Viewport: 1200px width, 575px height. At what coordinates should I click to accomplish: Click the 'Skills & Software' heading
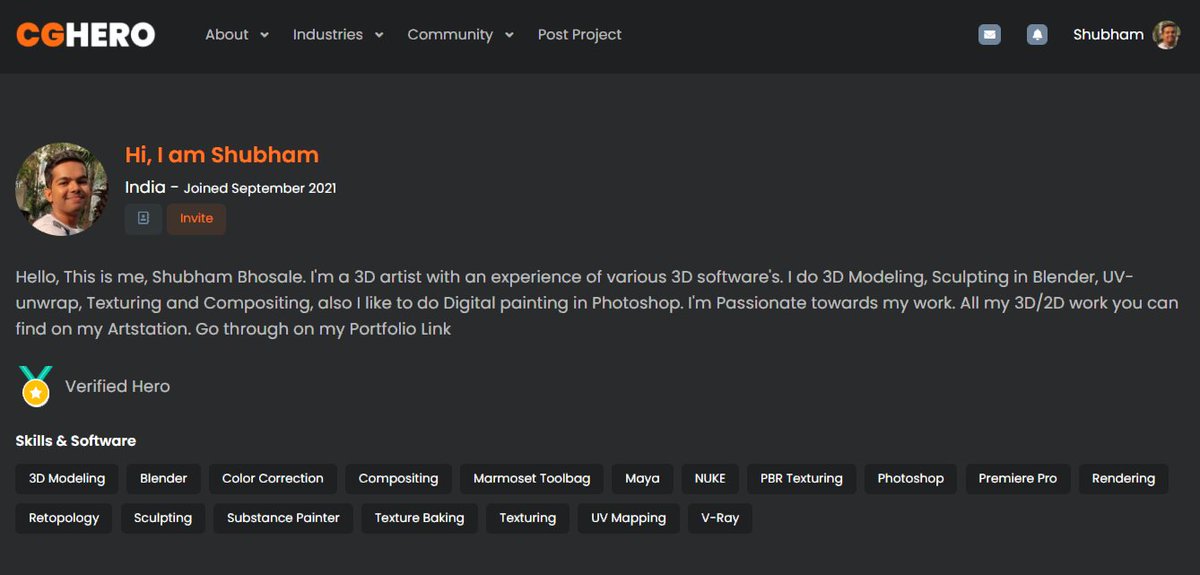click(76, 441)
